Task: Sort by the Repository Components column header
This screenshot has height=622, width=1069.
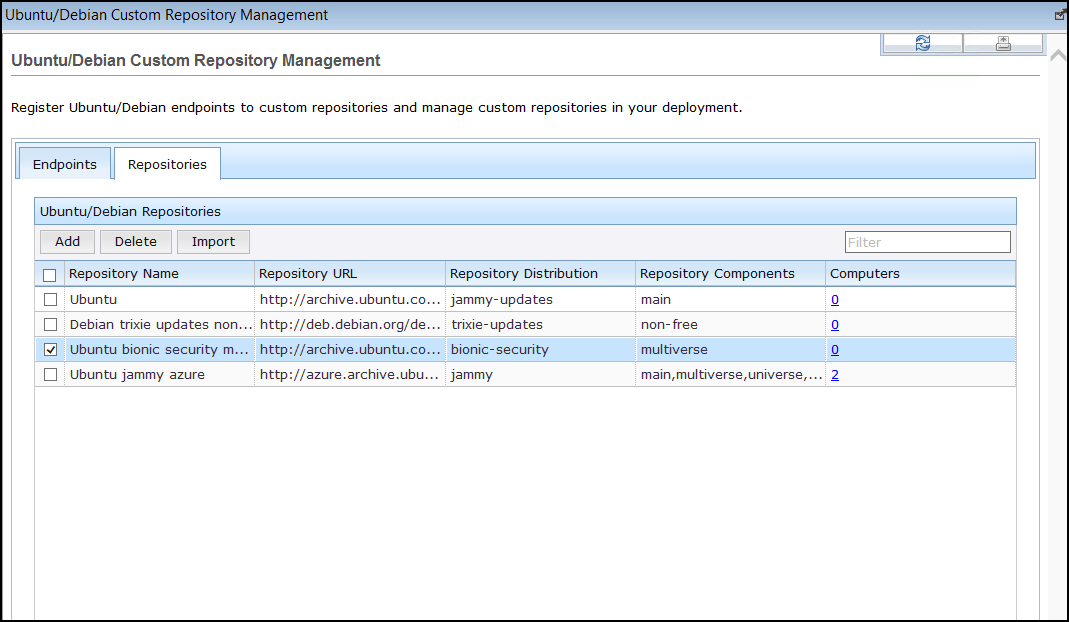Action: [730, 273]
